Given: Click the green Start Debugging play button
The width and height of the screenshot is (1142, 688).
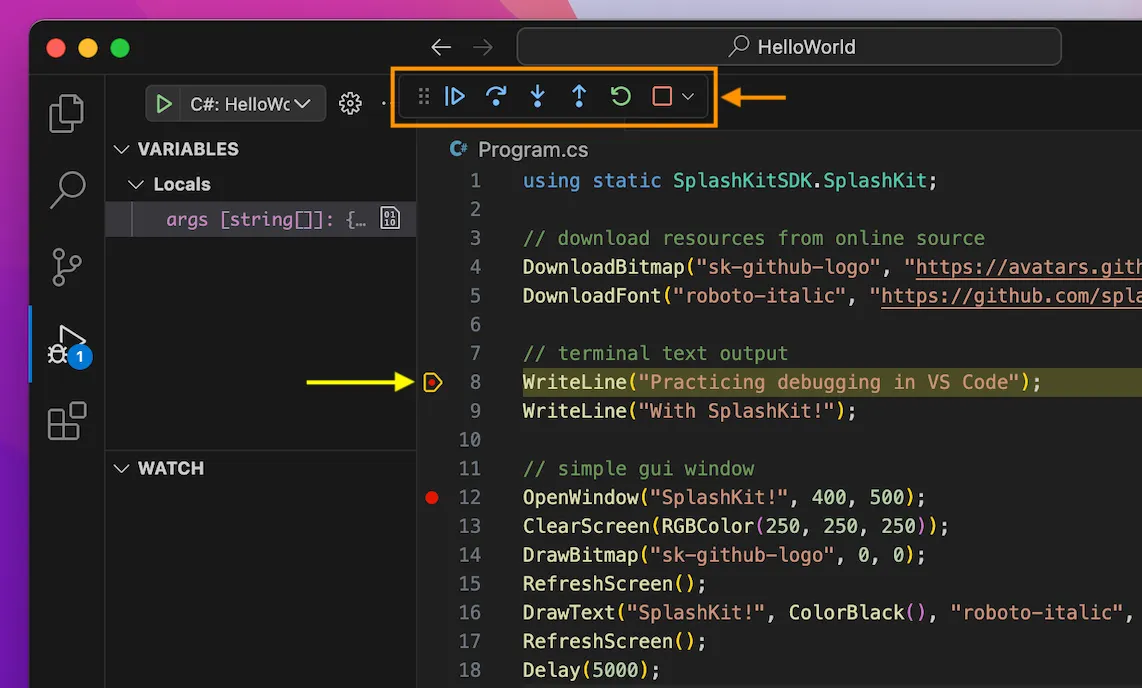Looking at the screenshot, I should point(164,104).
